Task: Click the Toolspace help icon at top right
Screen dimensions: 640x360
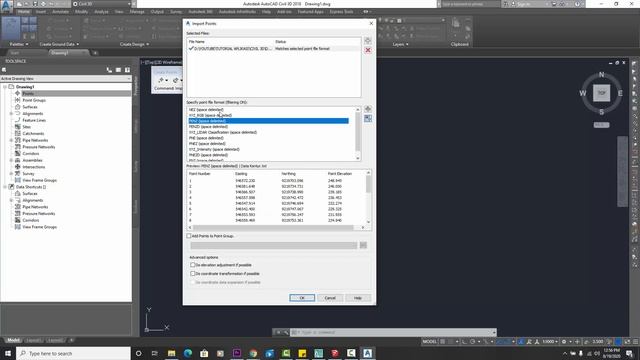Action: point(127,70)
